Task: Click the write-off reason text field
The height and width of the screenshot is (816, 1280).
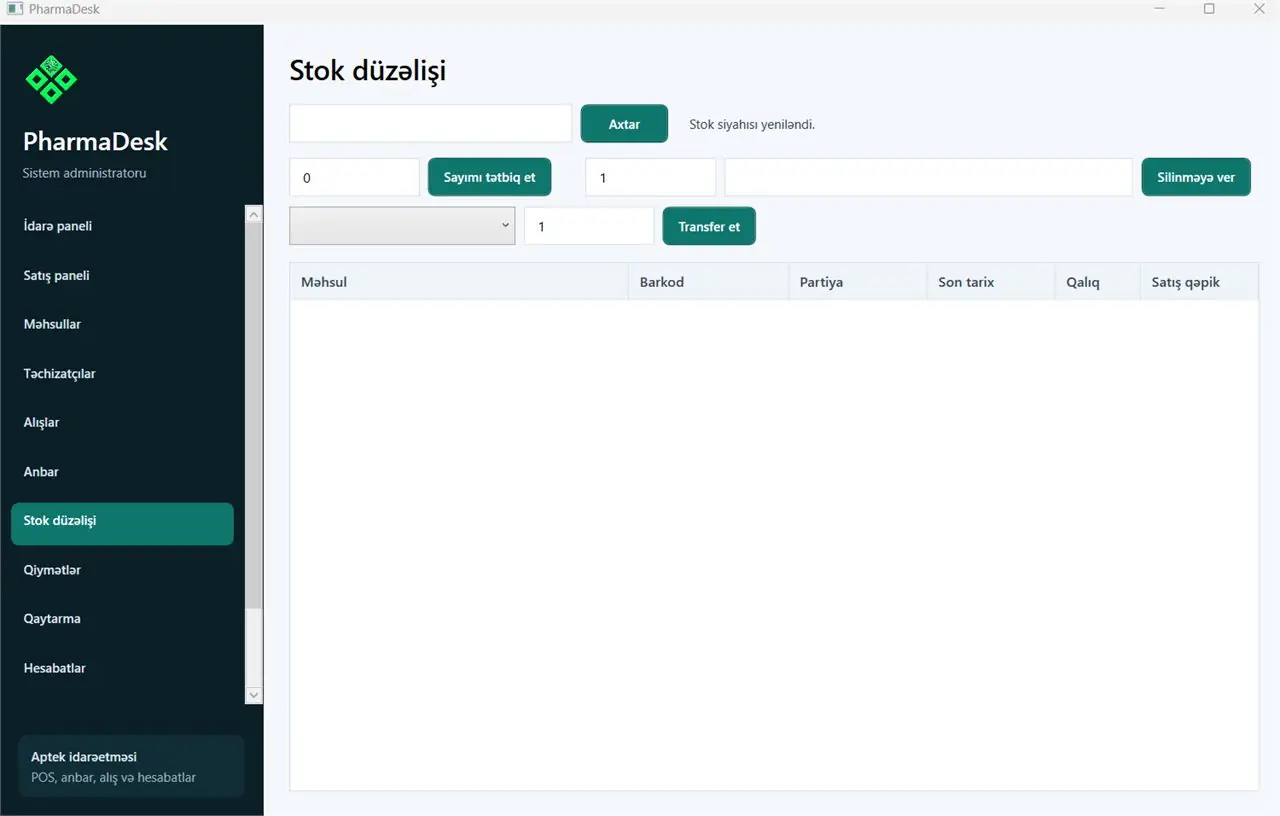Action: [x=929, y=177]
